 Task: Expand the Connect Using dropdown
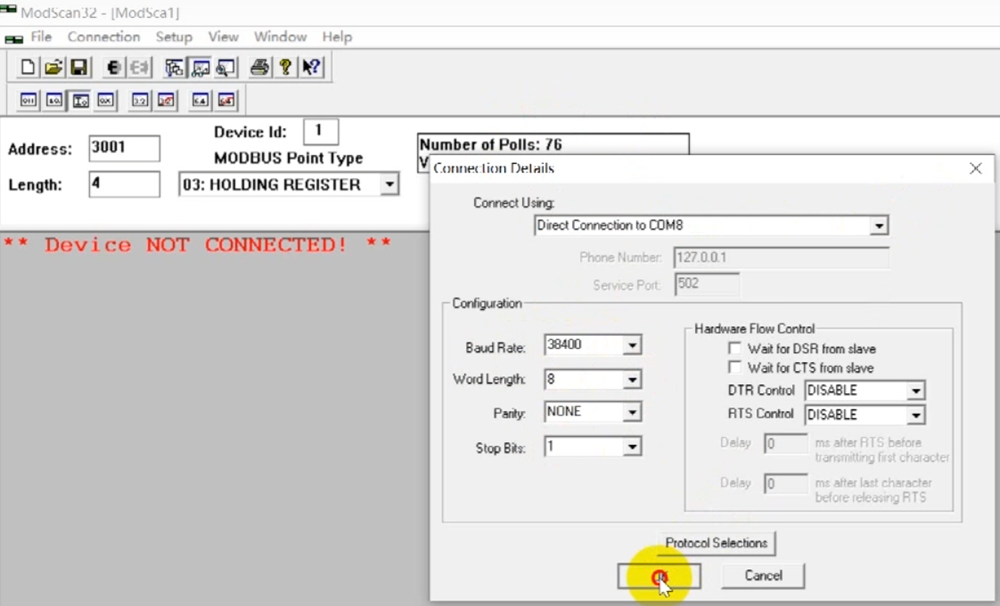click(x=879, y=226)
